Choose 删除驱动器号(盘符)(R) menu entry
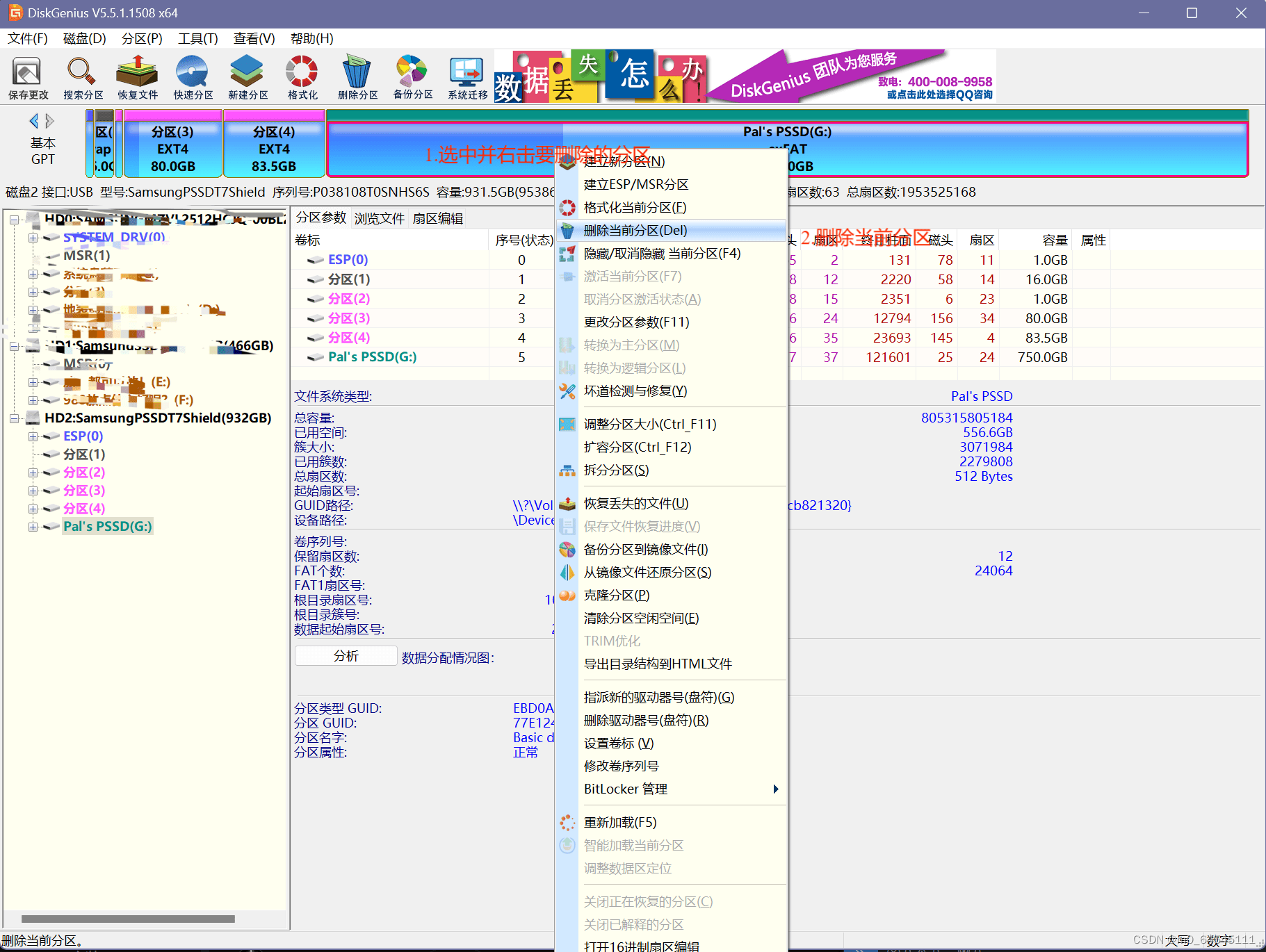 pos(672,720)
